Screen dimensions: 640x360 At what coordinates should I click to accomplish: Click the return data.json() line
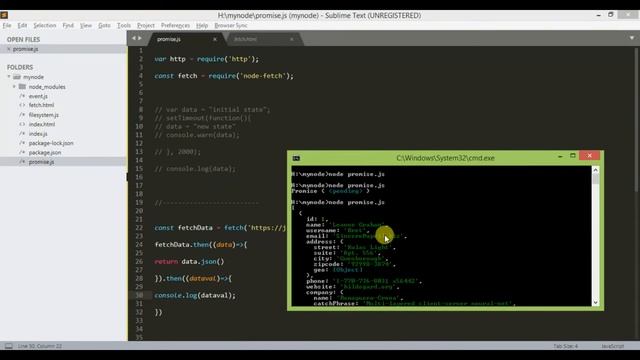189,262
